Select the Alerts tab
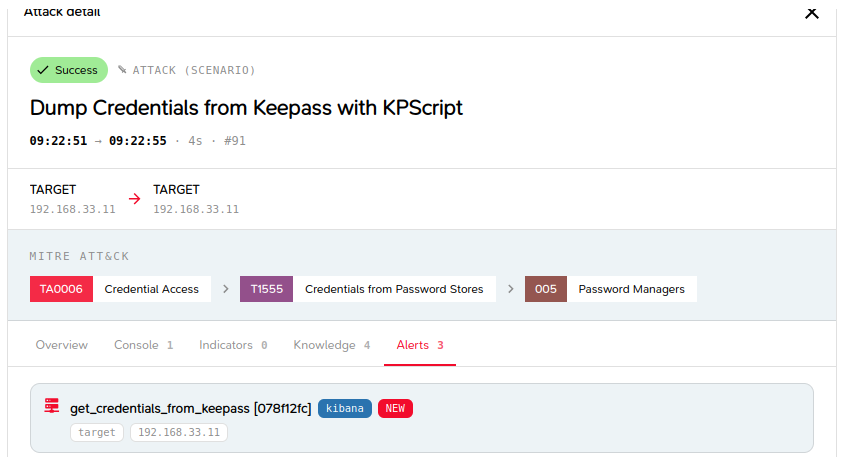 pos(420,345)
